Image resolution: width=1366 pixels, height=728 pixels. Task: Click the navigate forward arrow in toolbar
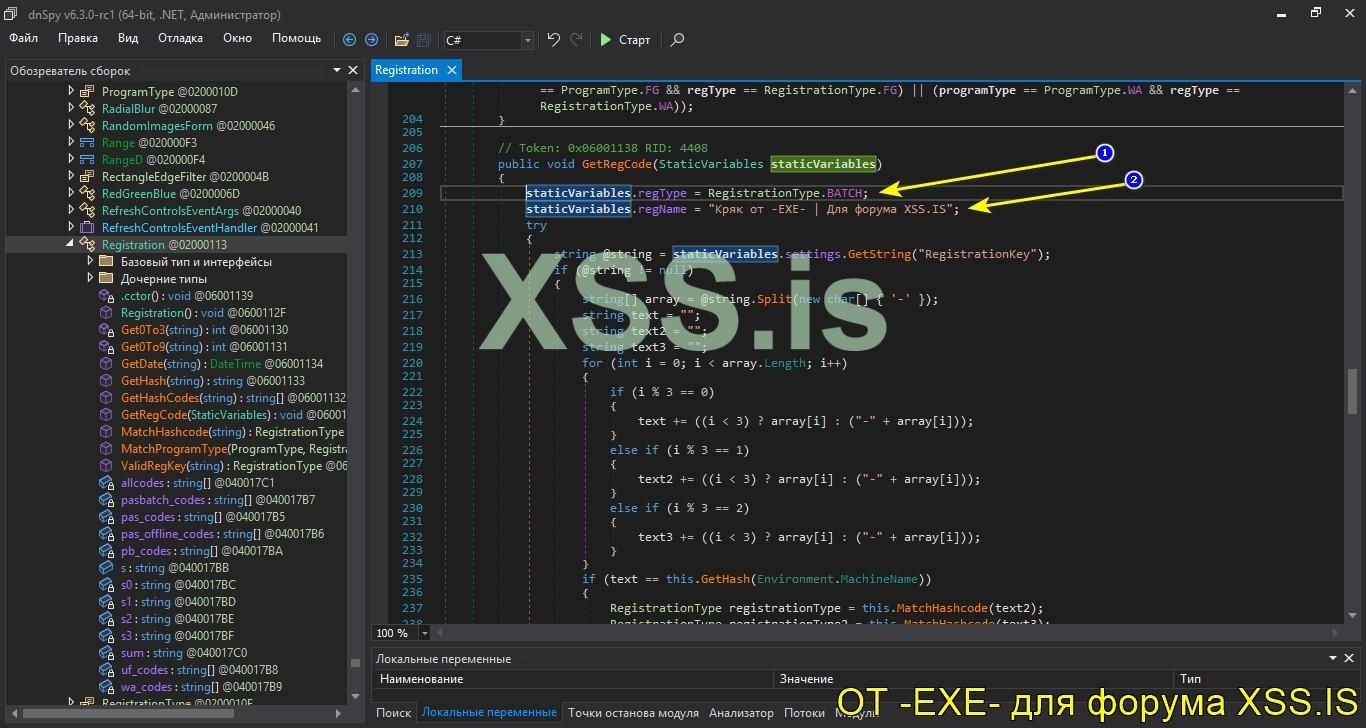click(371, 40)
